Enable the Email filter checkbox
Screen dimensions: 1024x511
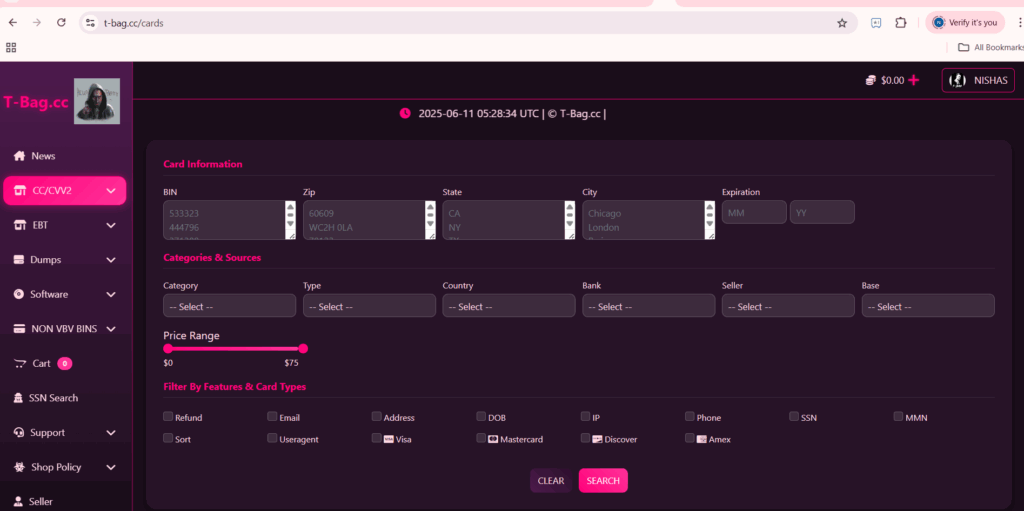(x=272, y=416)
